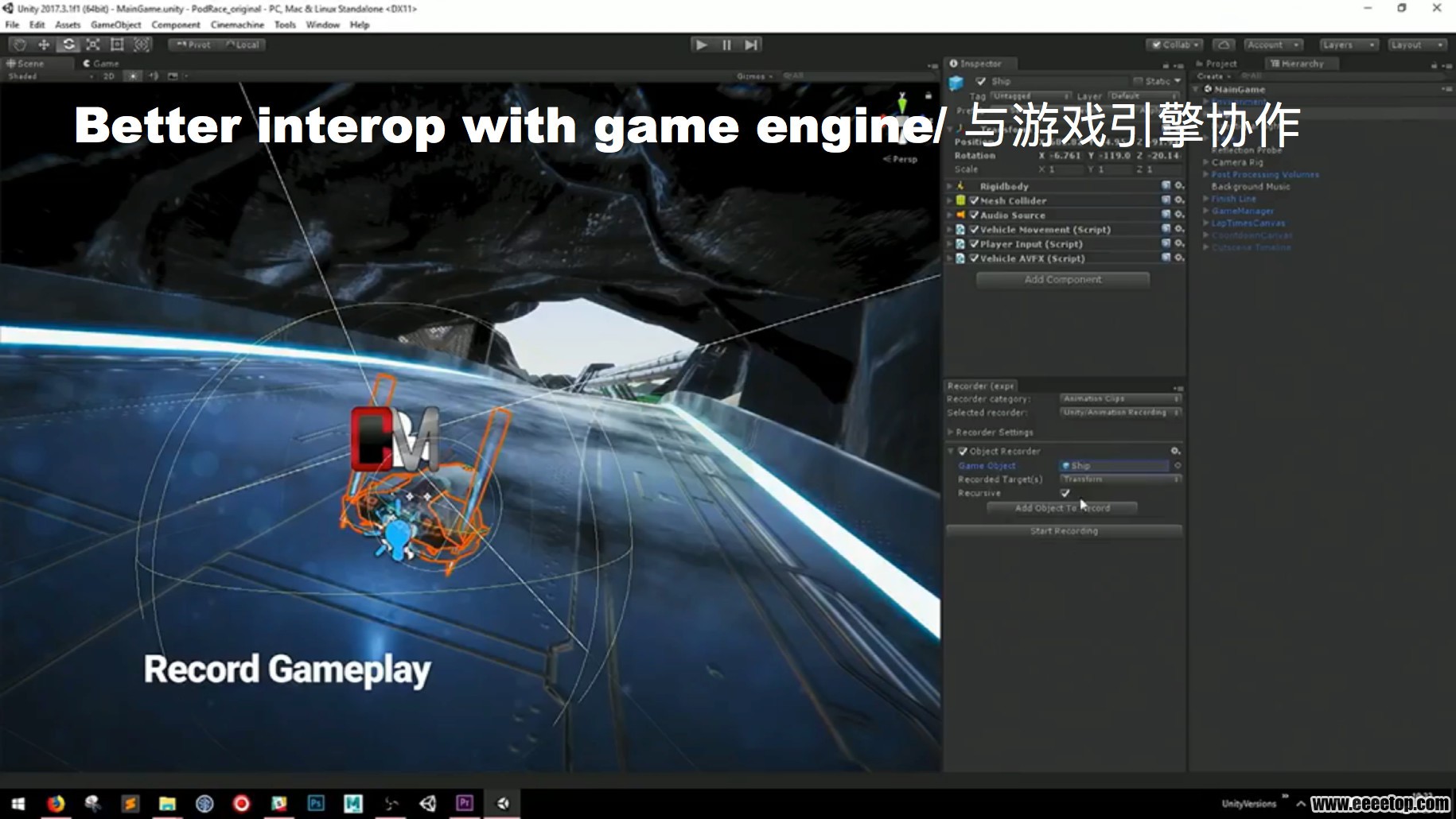Select the Move tool
1456x819 pixels.
45,45
